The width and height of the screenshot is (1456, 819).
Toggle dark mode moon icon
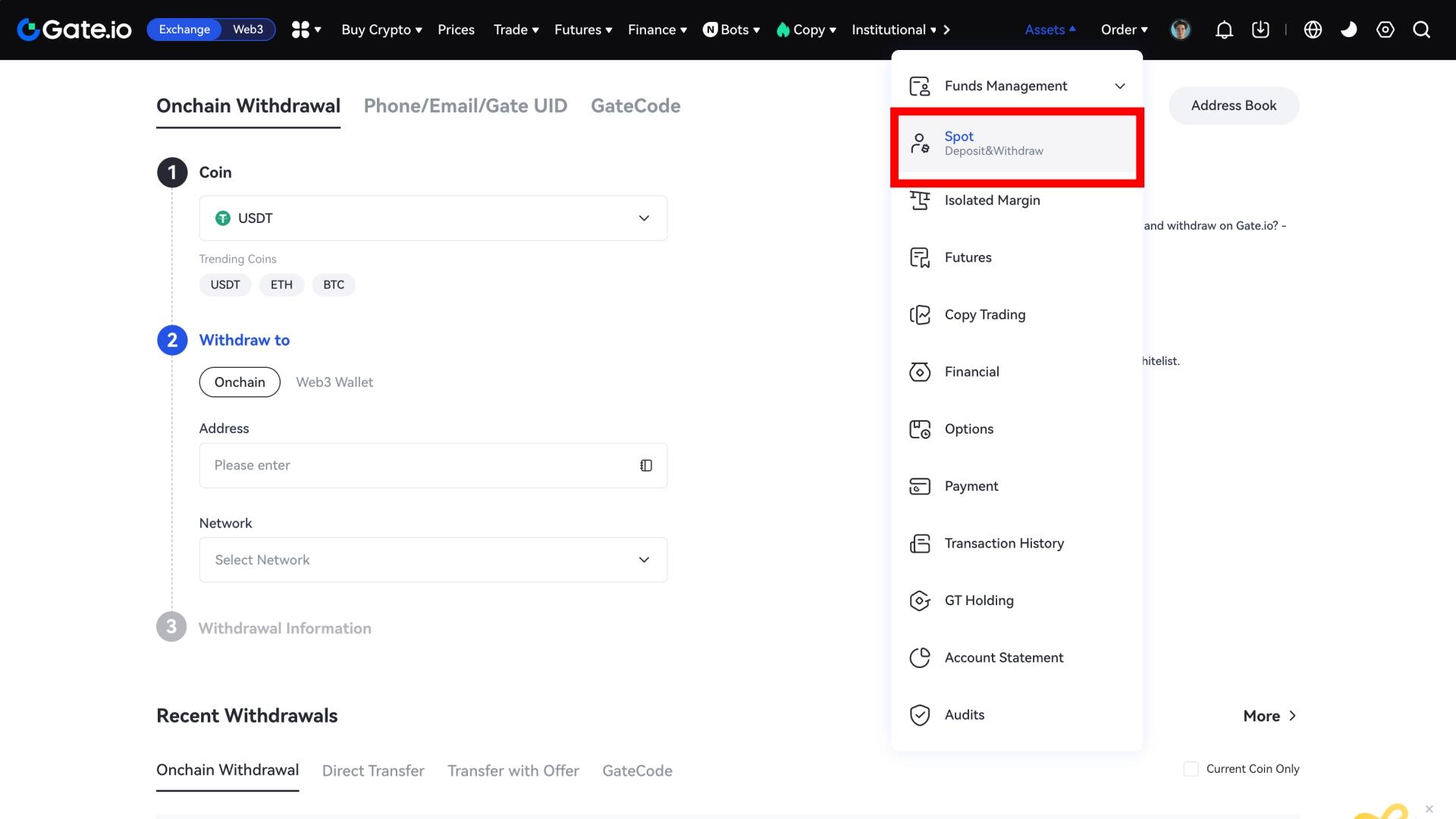pos(1349,30)
